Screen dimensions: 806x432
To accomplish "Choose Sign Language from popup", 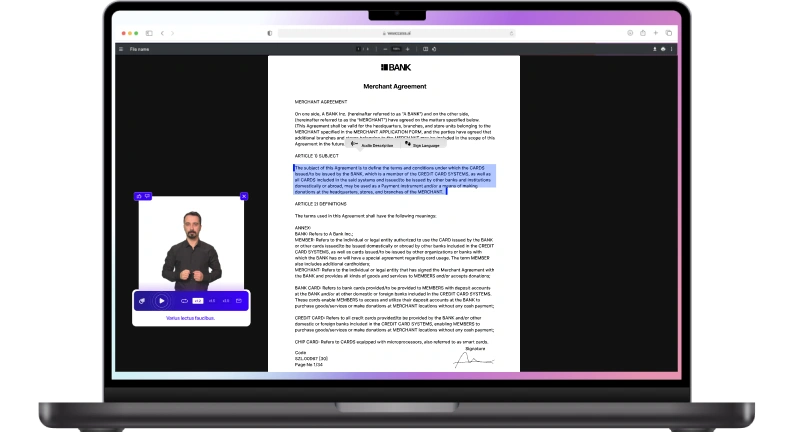I will [x=422, y=145].
